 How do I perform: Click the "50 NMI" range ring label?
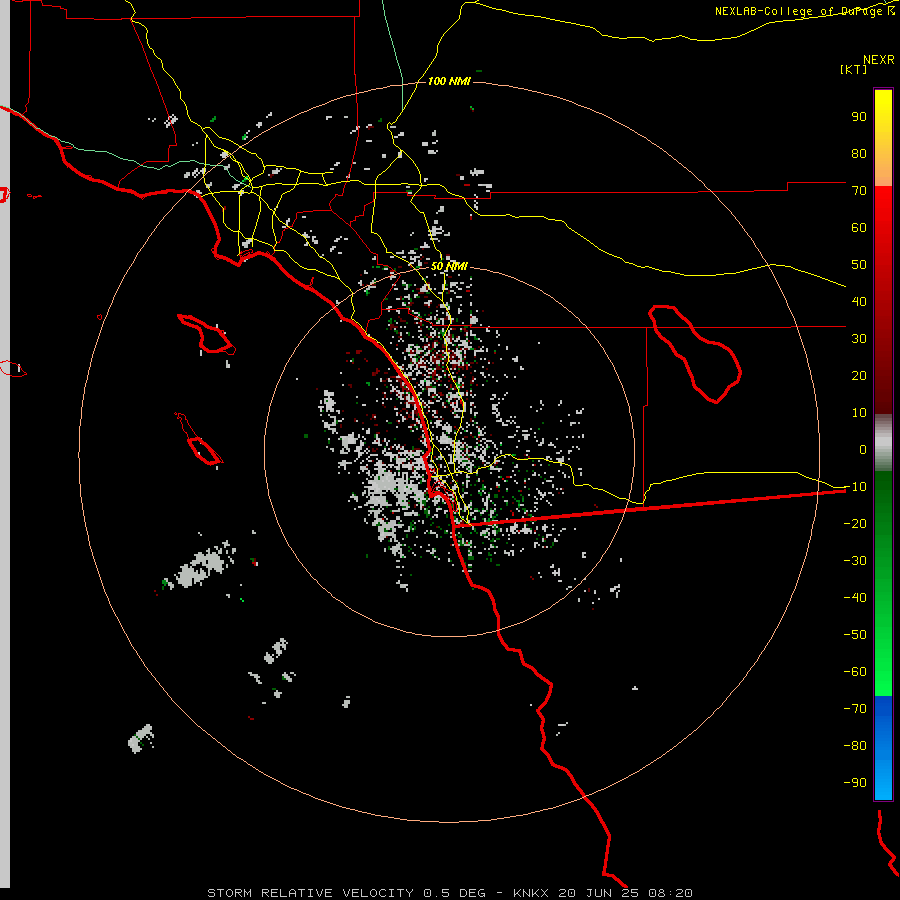(449, 266)
